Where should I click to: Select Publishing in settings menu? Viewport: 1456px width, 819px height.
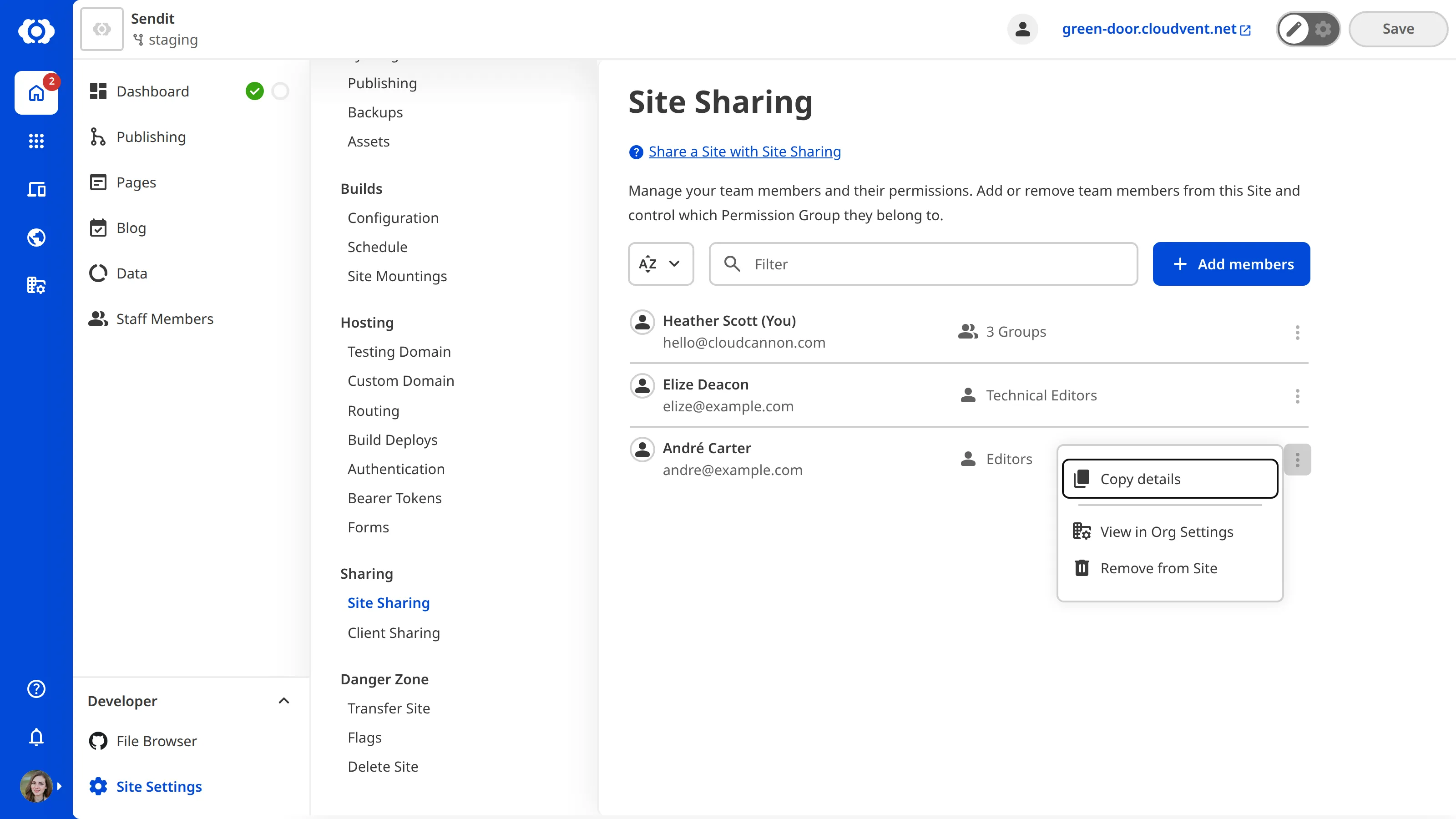coord(382,83)
